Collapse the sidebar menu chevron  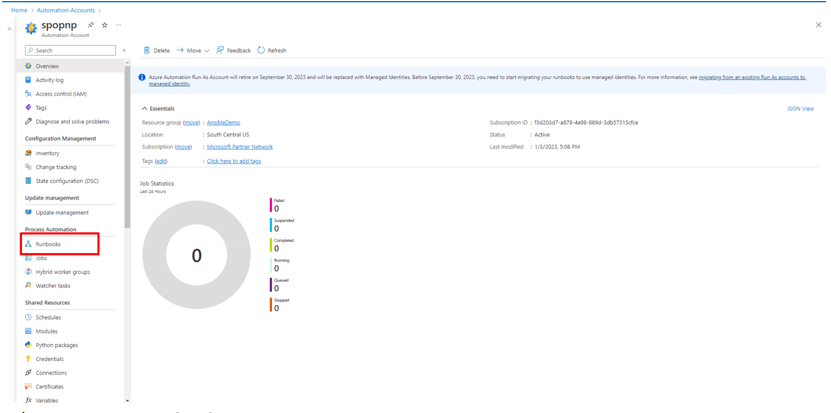(x=124, y=50)
